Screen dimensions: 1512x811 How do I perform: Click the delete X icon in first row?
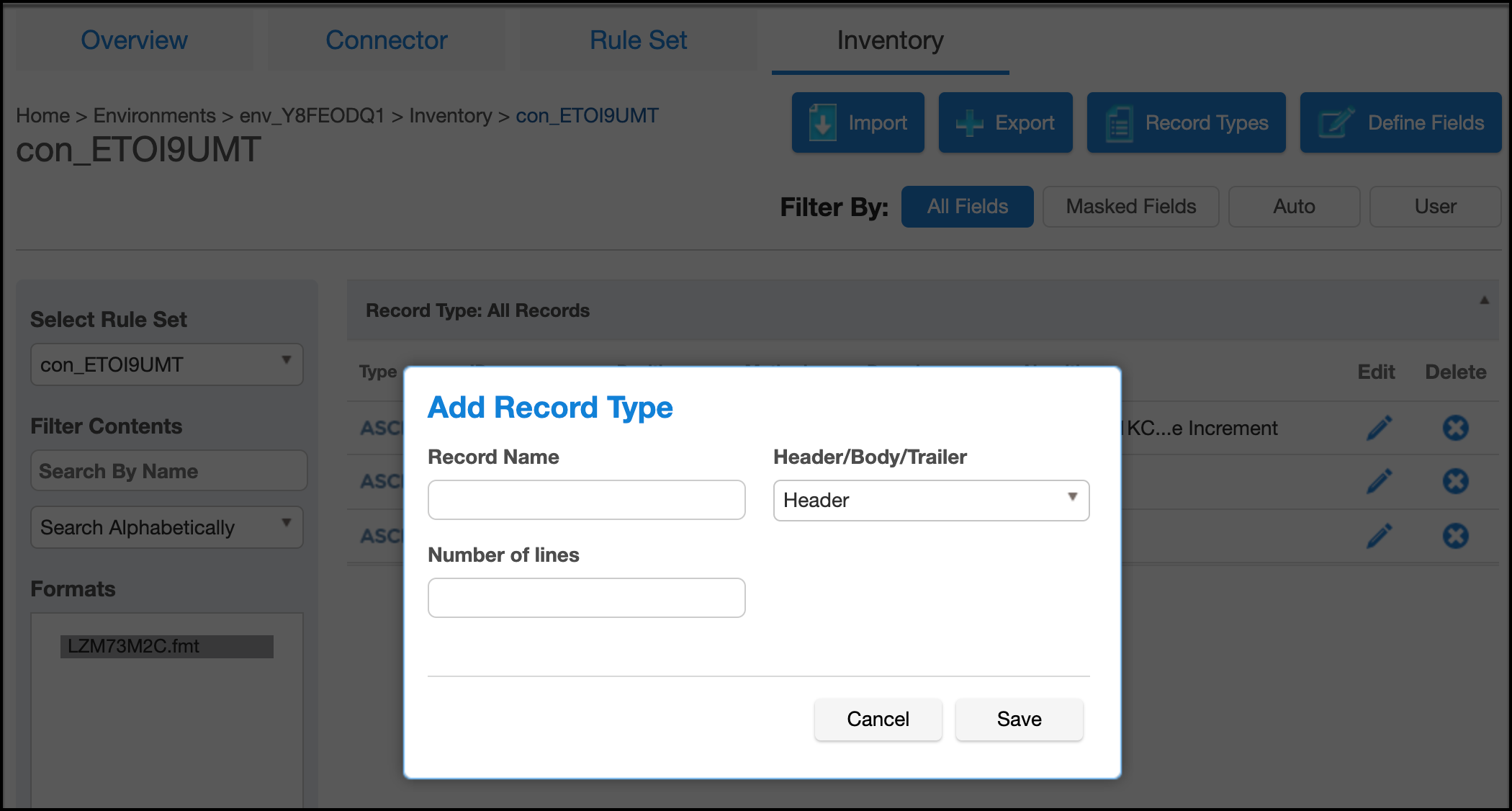pyautogui.click(x=1455, y=428)
